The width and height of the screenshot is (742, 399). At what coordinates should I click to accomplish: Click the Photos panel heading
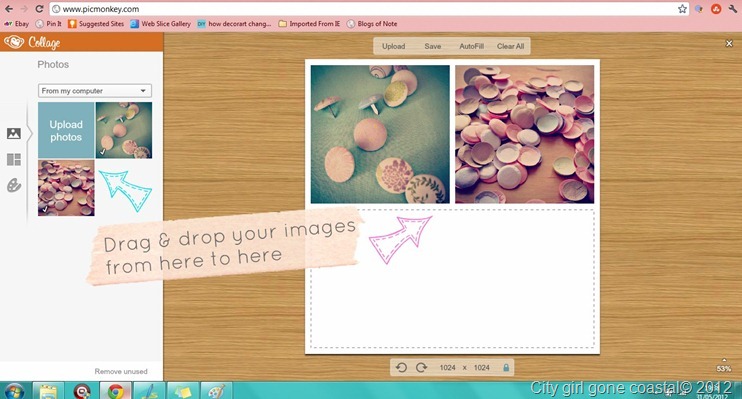pyautogui.click(x=53, y=64)
